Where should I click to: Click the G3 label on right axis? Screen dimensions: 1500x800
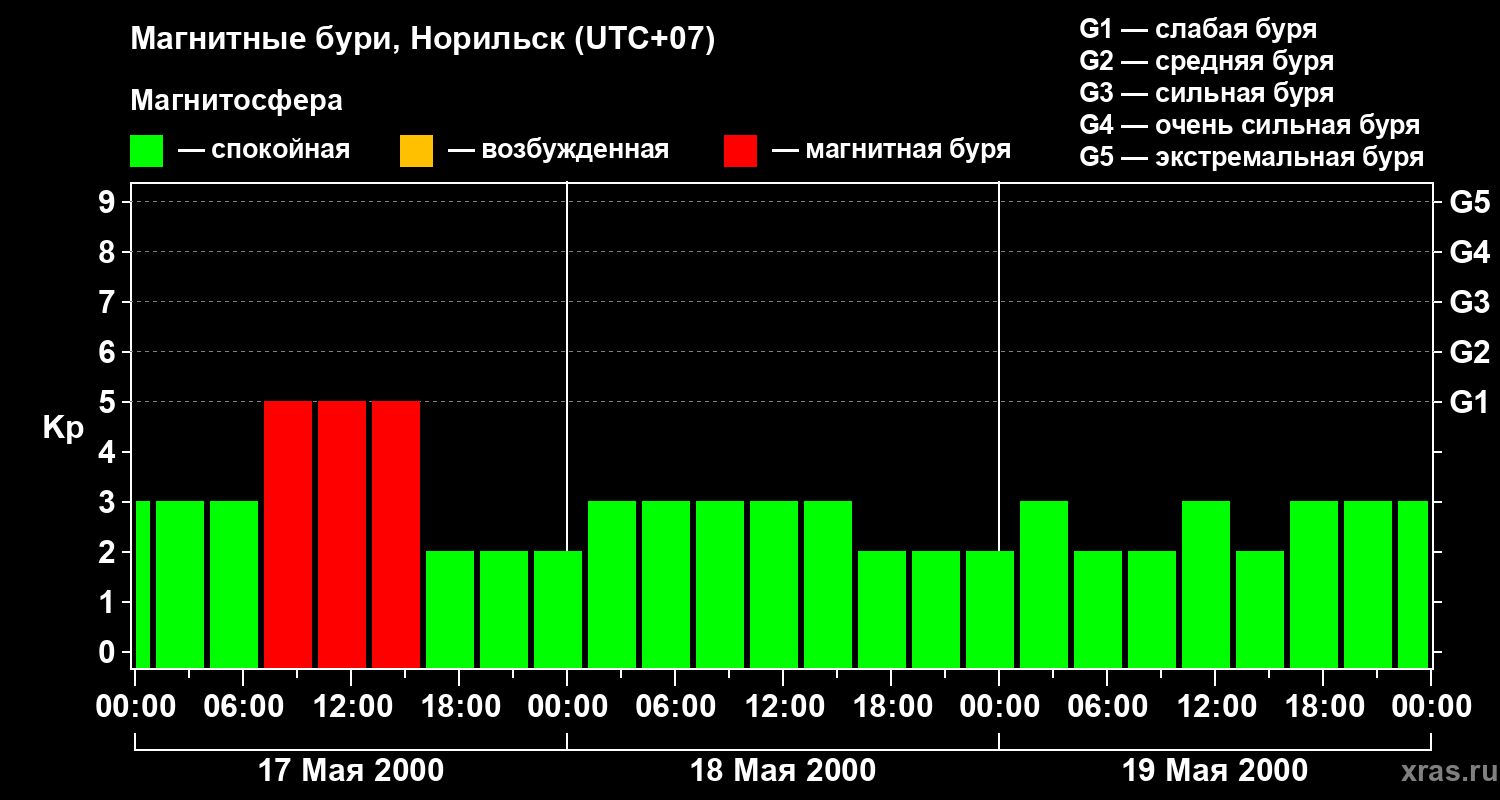point(1470,302)
